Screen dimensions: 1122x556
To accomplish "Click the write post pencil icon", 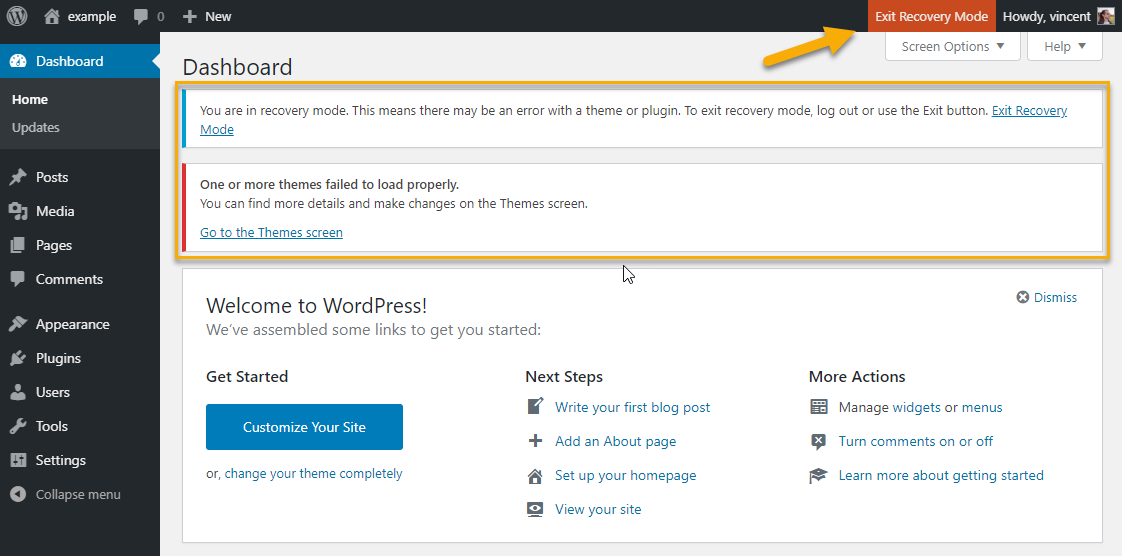I will 535,406.
